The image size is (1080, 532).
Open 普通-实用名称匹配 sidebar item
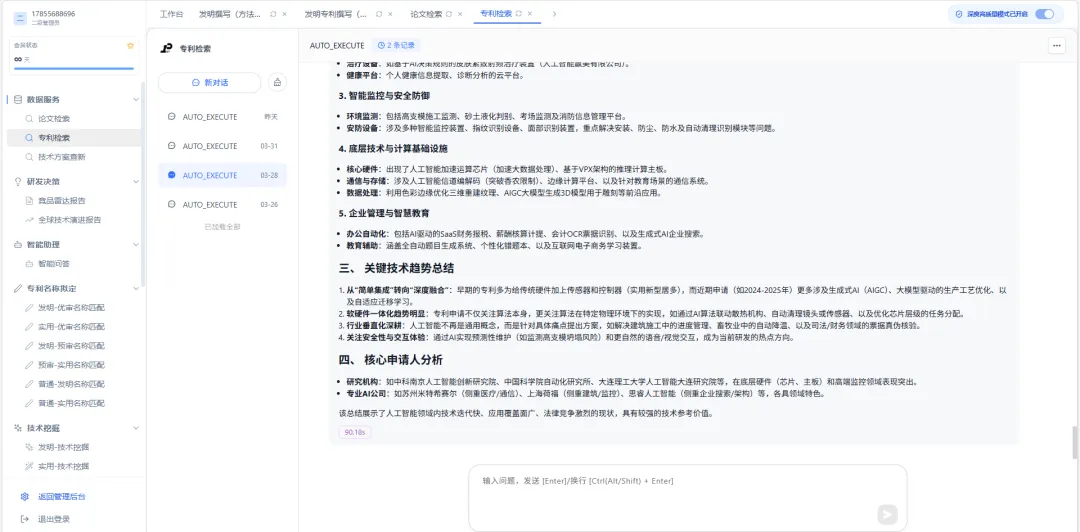coord(72,403)
